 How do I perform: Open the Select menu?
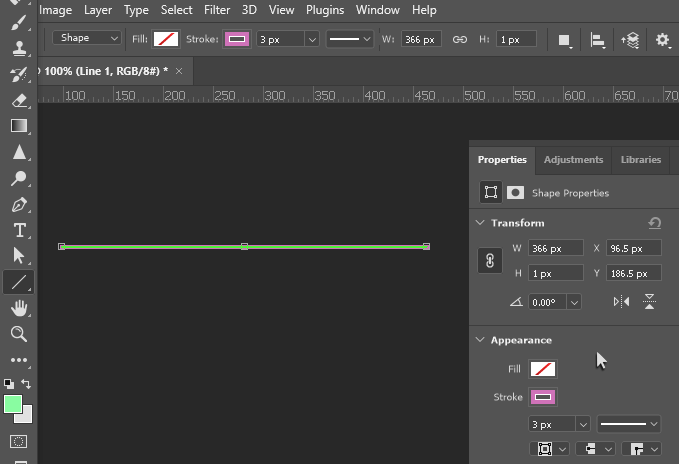177,10
